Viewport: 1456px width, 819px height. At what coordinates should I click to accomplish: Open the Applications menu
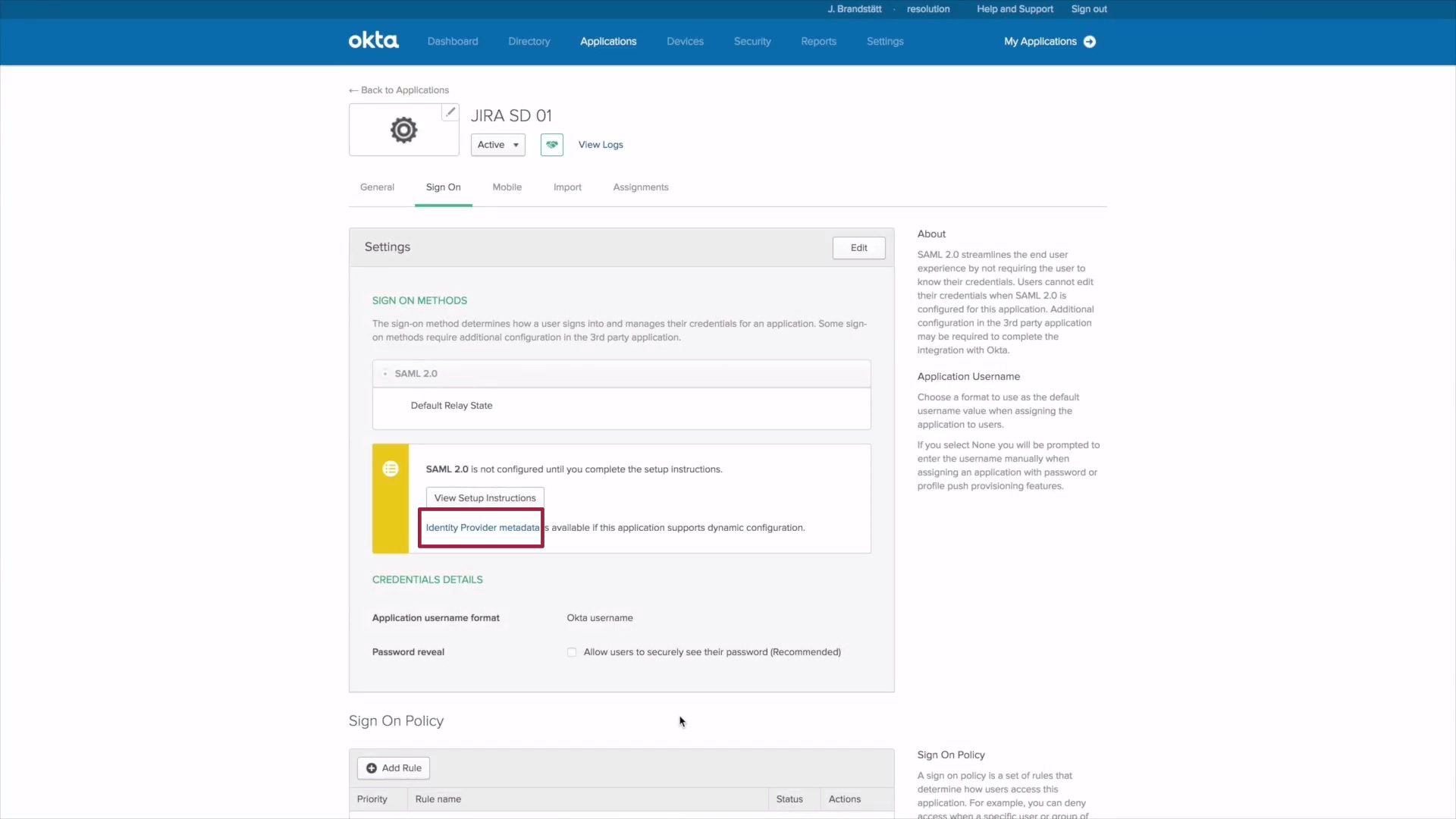point(608,42)
